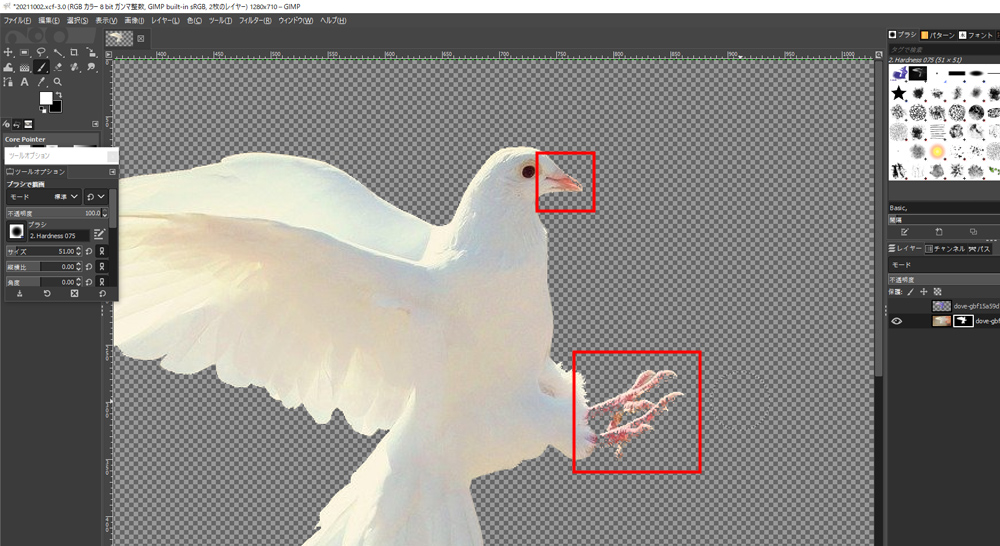Select the Color Picker tool
The height and width of the screenshot is (546, 1000).
[x=41, y=82]
